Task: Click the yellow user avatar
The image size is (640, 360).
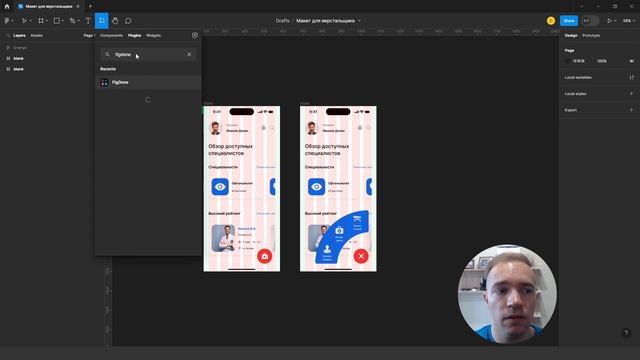Action: (x=551, y=20)
